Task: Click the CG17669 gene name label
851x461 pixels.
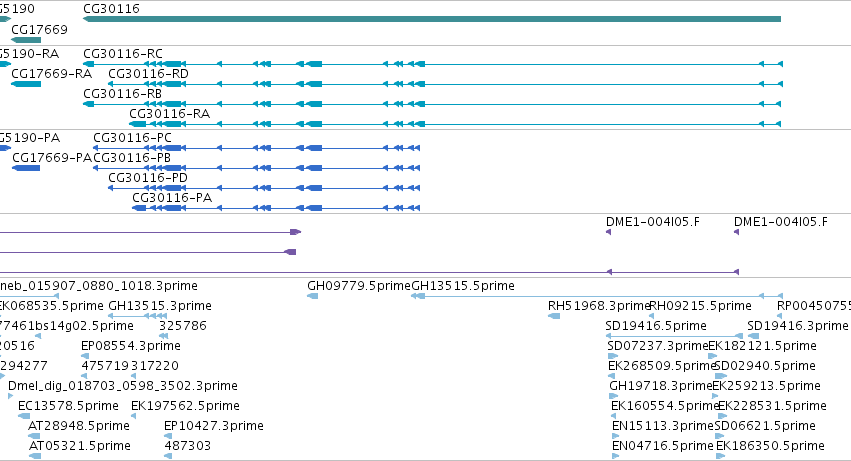Action: click(40, 29)
